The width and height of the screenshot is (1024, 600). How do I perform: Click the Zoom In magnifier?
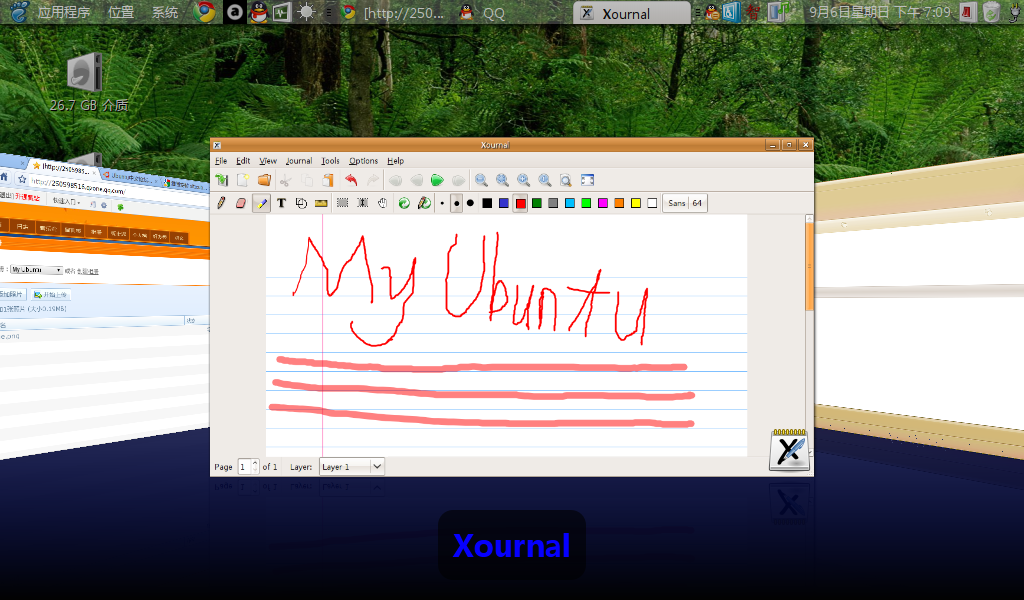point(524,180)
